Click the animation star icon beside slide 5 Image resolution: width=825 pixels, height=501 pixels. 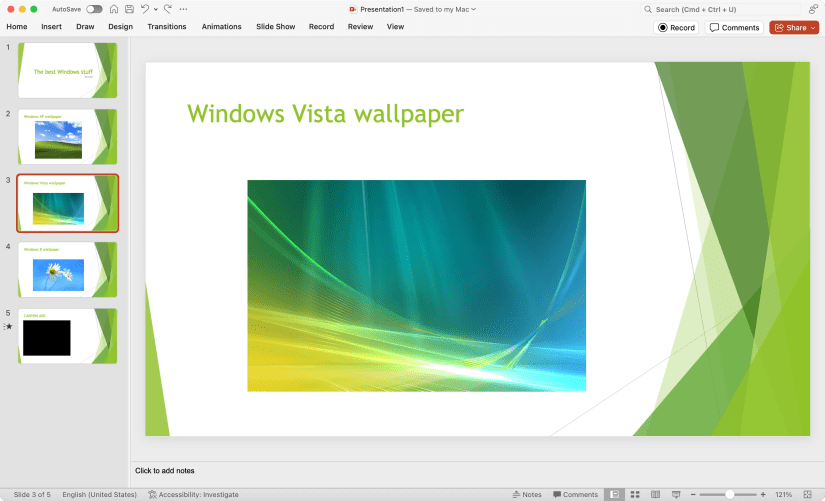point(8,326)
